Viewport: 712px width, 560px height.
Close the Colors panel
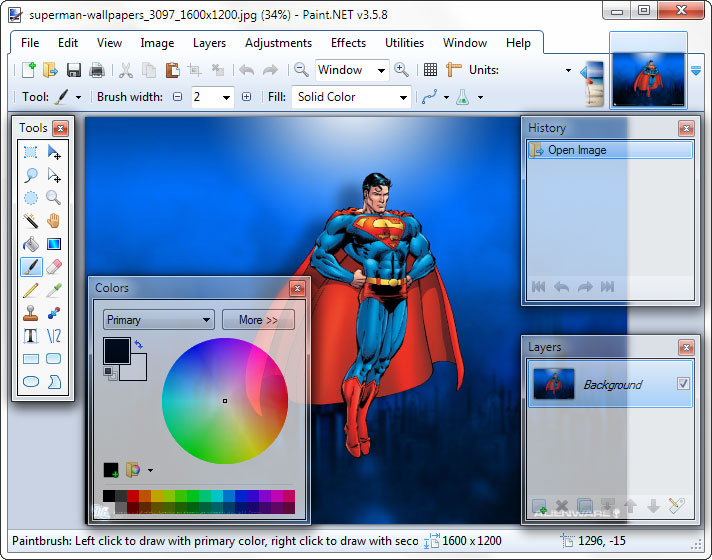click(x=297, y=288)
